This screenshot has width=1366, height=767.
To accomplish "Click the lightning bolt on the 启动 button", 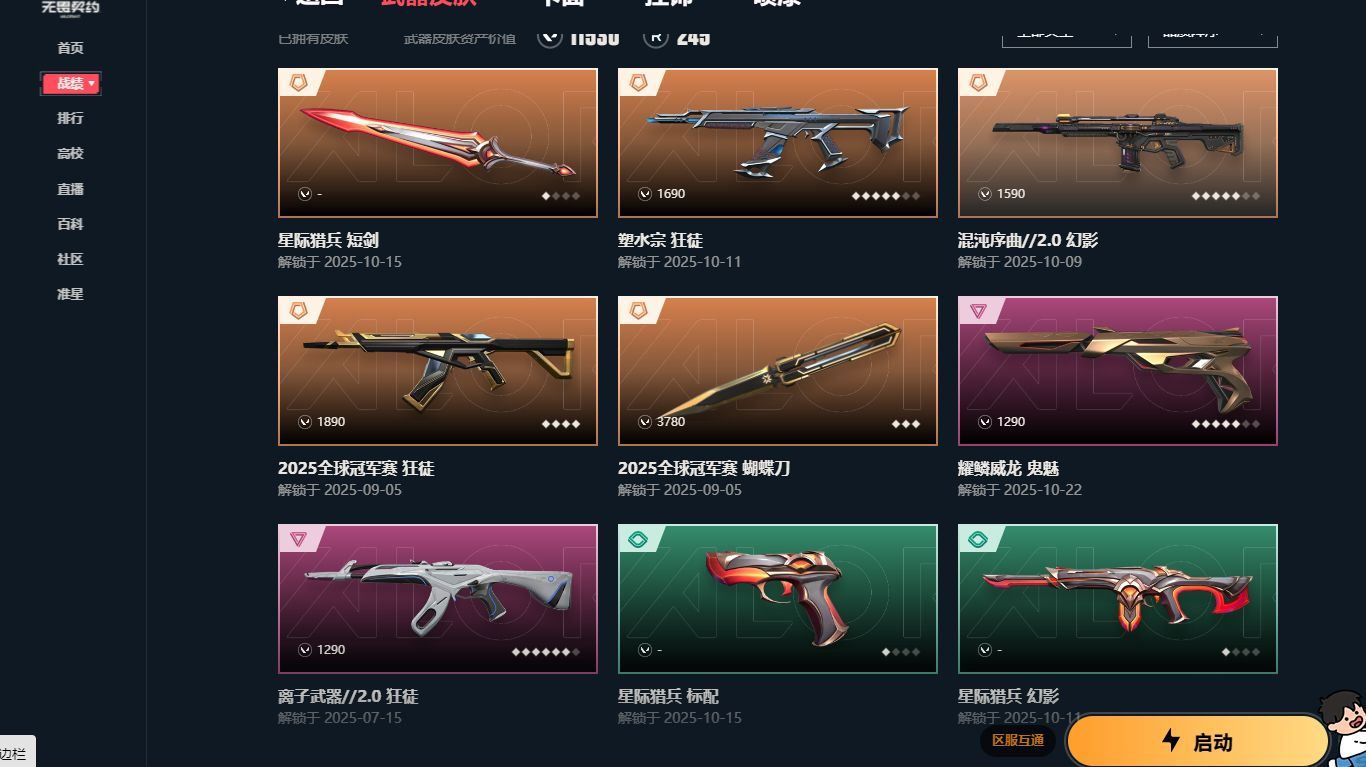I will [1171, 740].
